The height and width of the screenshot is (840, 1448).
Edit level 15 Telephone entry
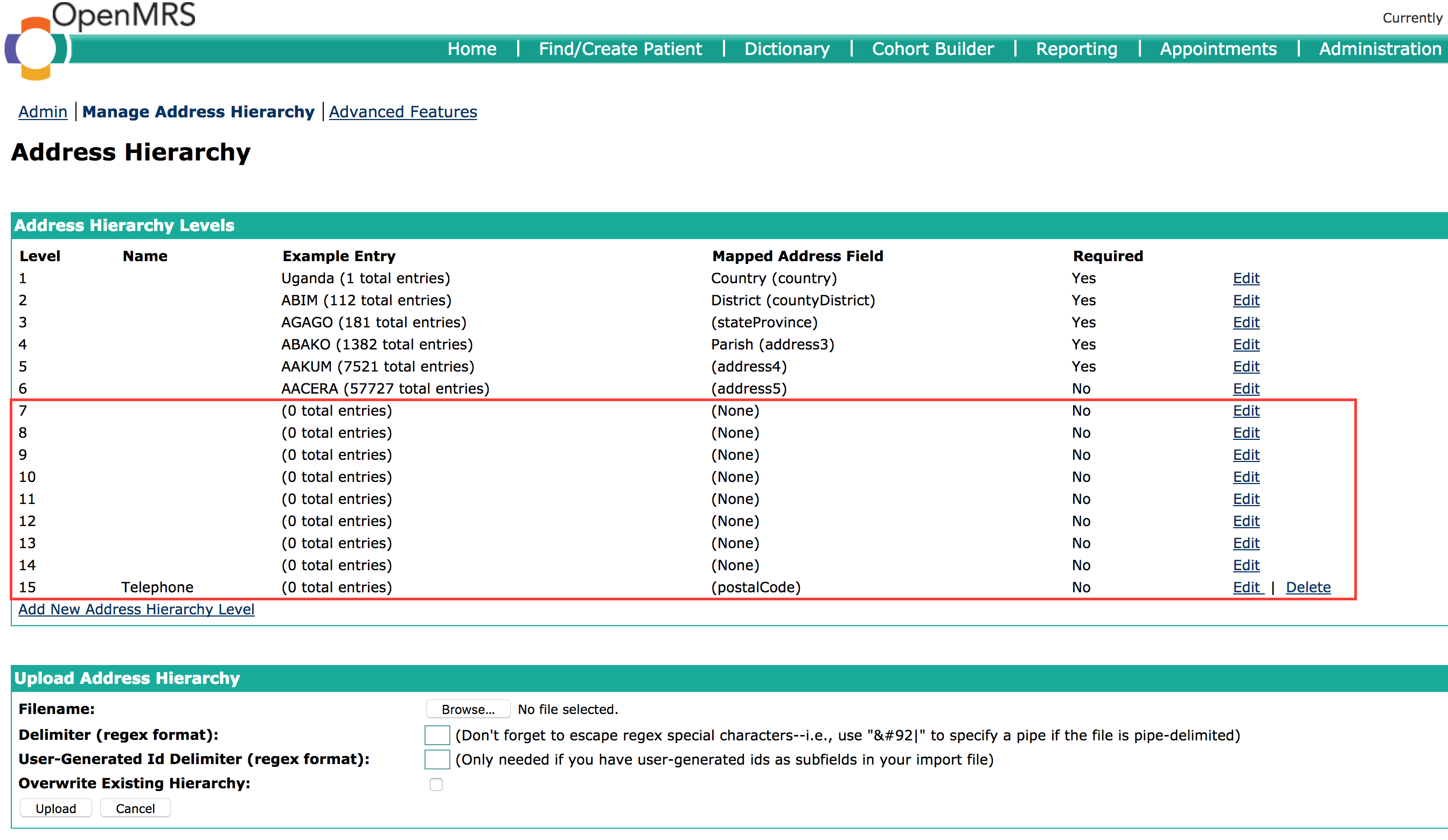pyautogui.click(x=1246, y=587)
